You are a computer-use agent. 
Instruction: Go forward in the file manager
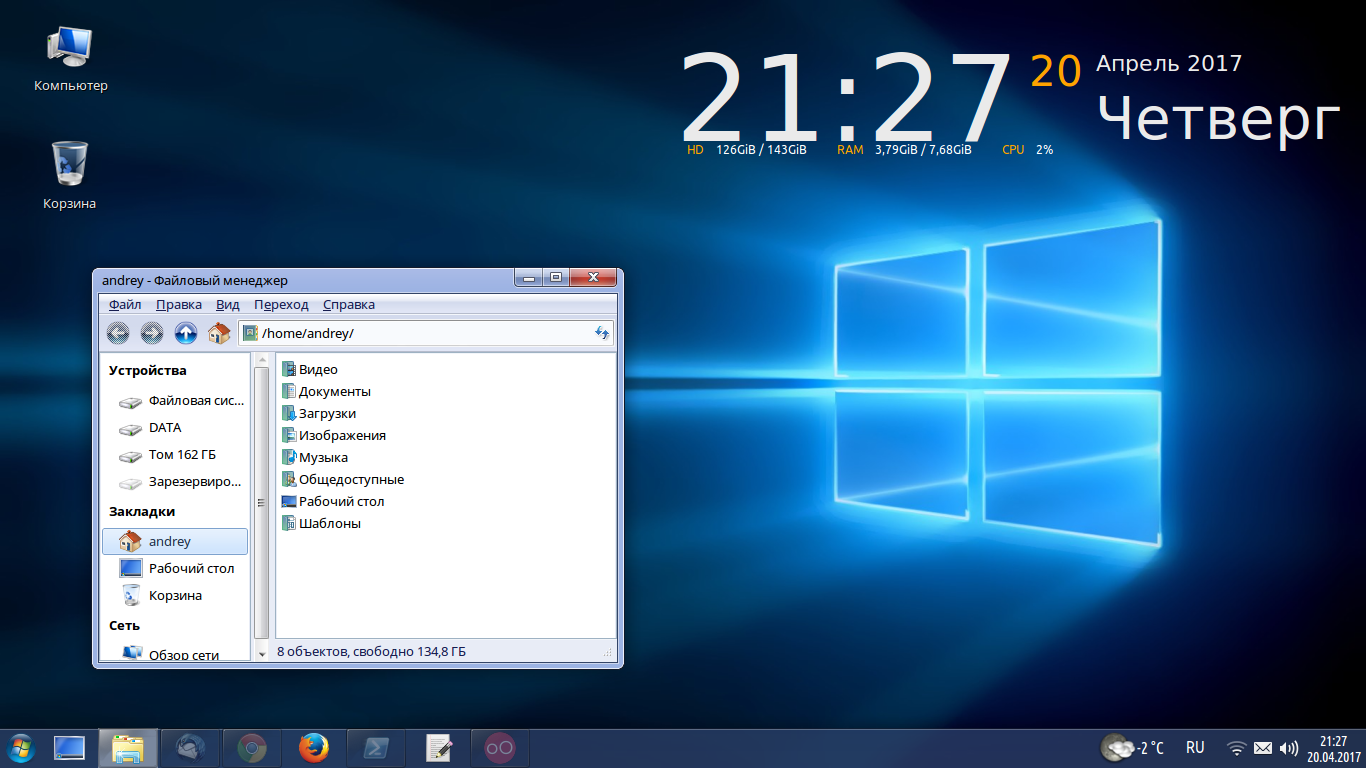click(x=152, y=333)
